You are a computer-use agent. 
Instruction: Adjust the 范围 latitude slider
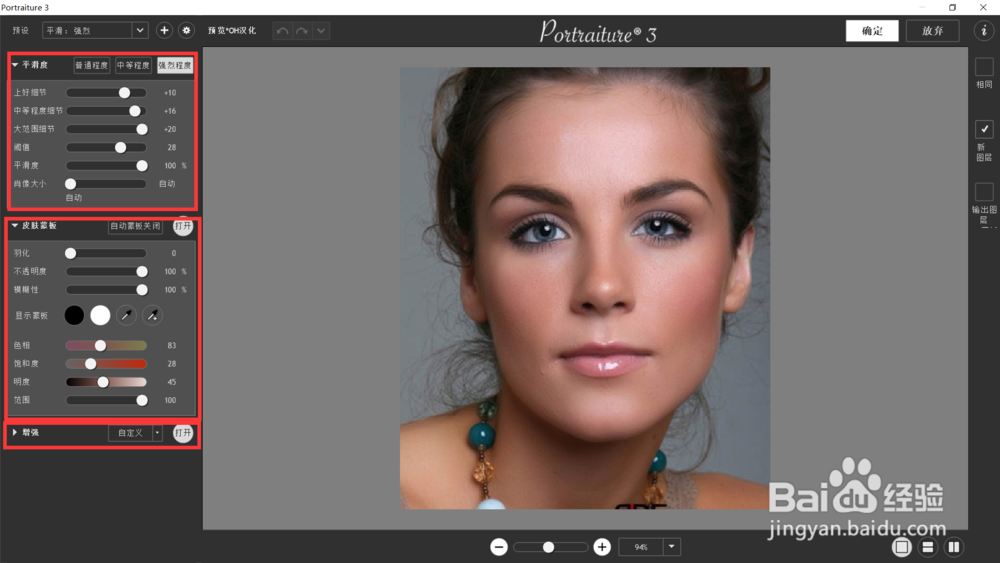point(107,400)
